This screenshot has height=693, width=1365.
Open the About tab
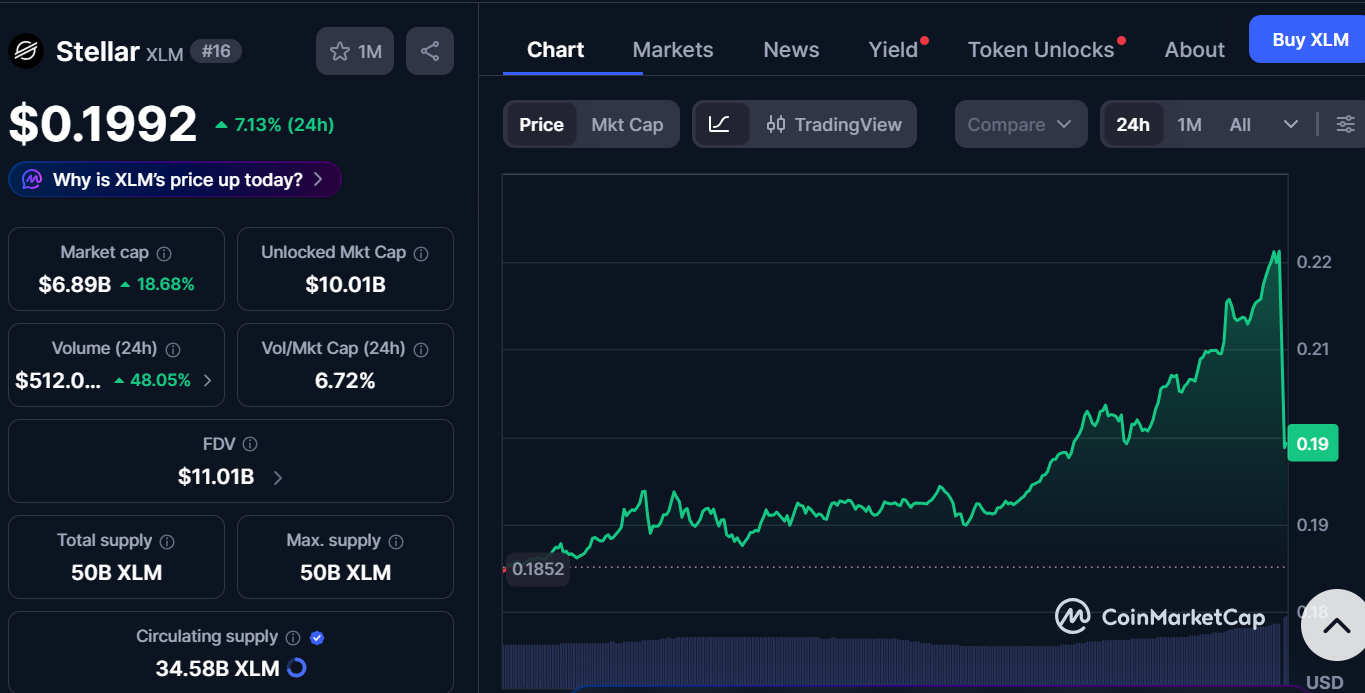coord(1194,50)
